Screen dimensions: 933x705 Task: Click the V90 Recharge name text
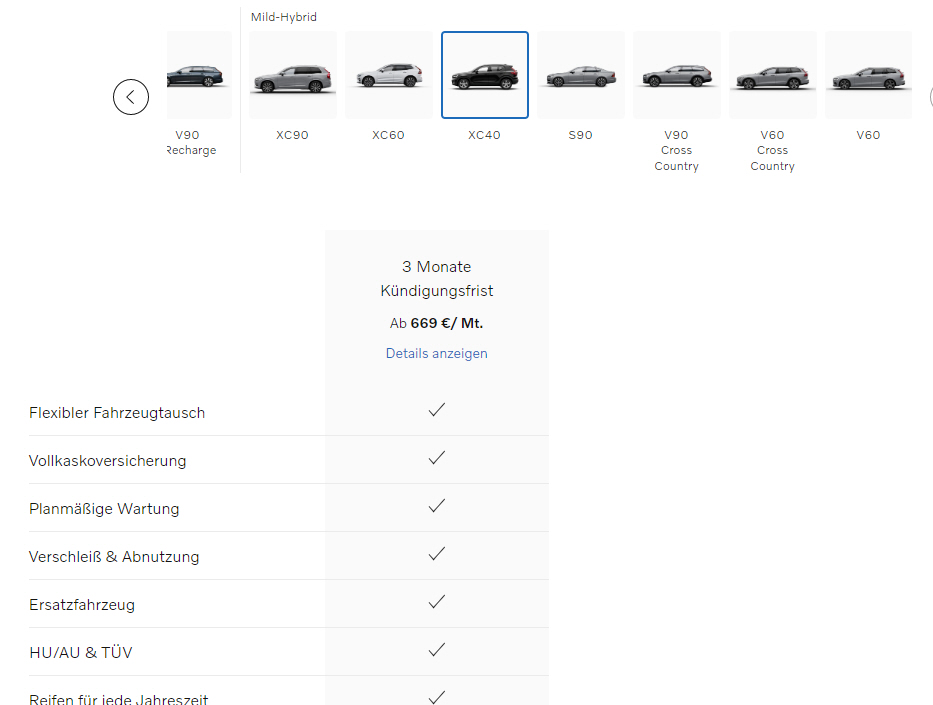(x=192, y=143)
